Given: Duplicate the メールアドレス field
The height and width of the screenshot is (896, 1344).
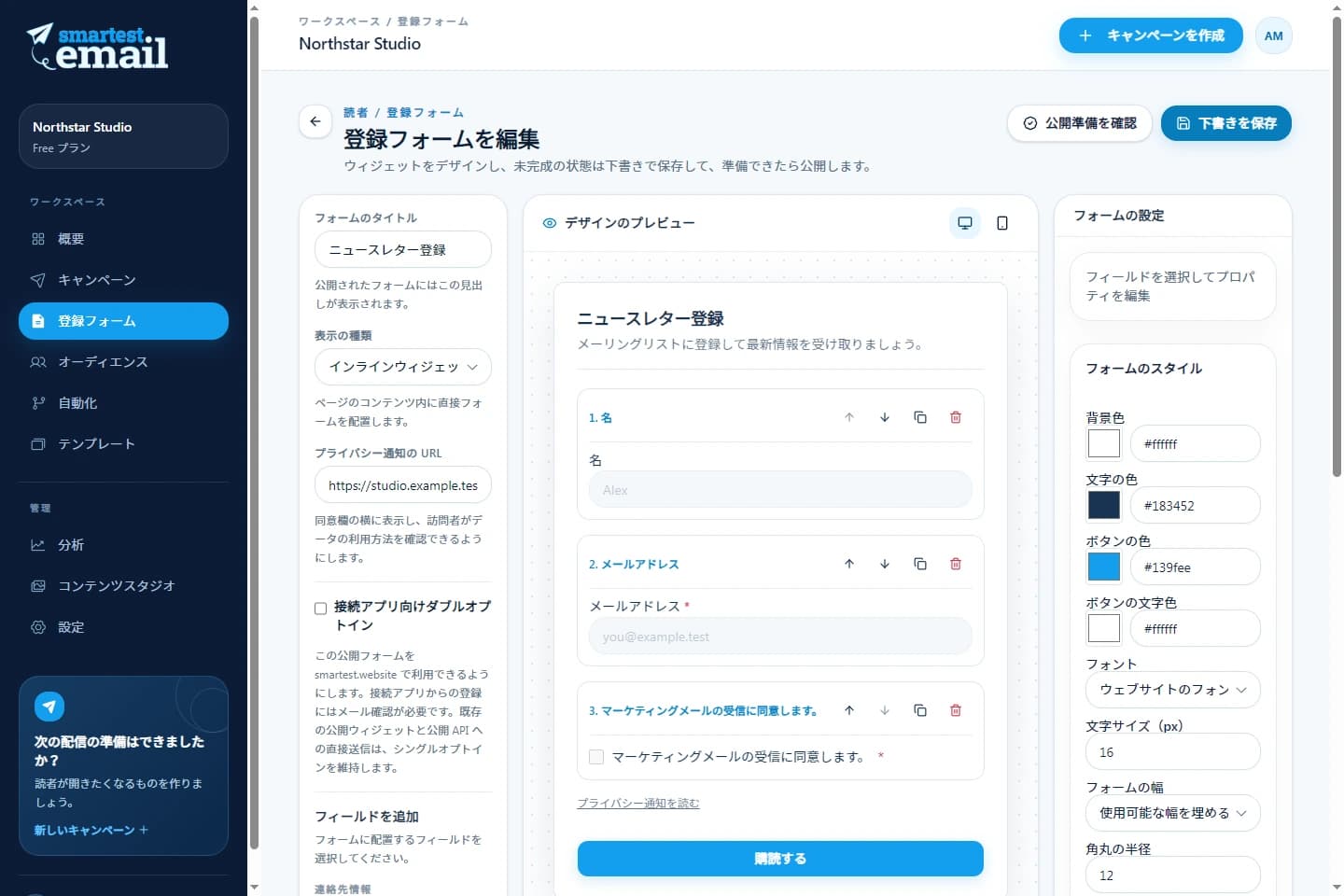Looking at the screenshot, I should pos(920,564).
